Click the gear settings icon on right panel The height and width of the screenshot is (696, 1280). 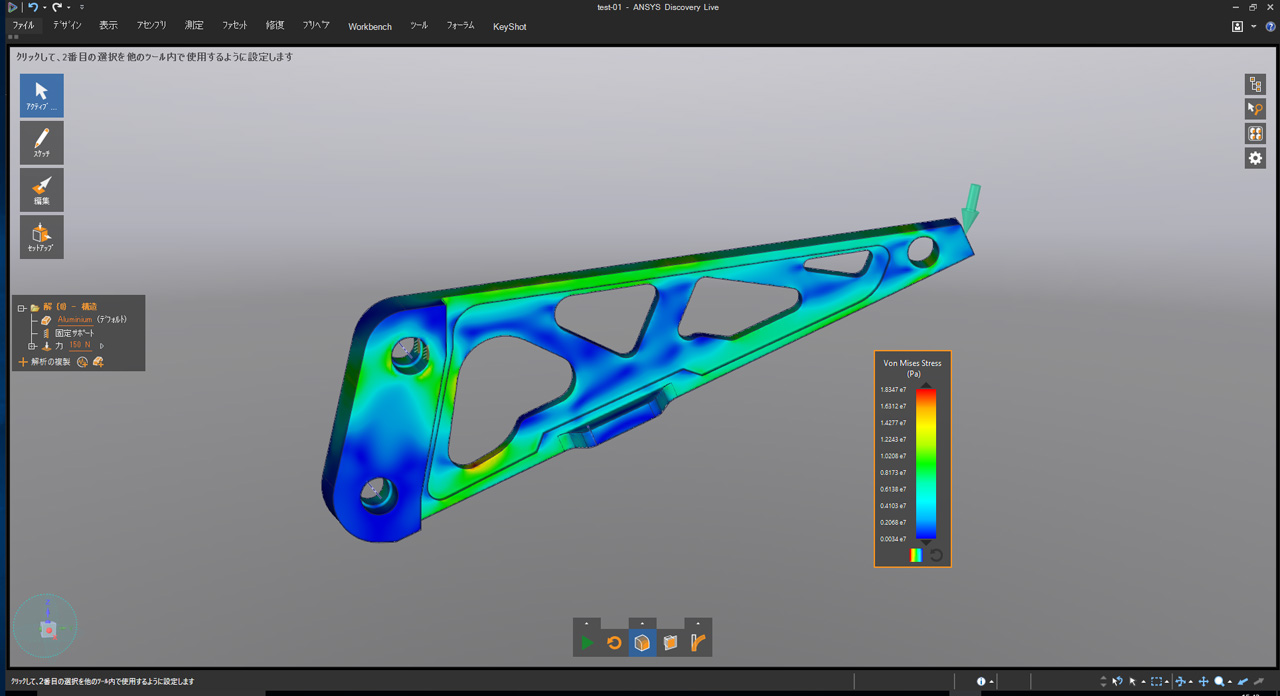click(x=1255, y=158)
